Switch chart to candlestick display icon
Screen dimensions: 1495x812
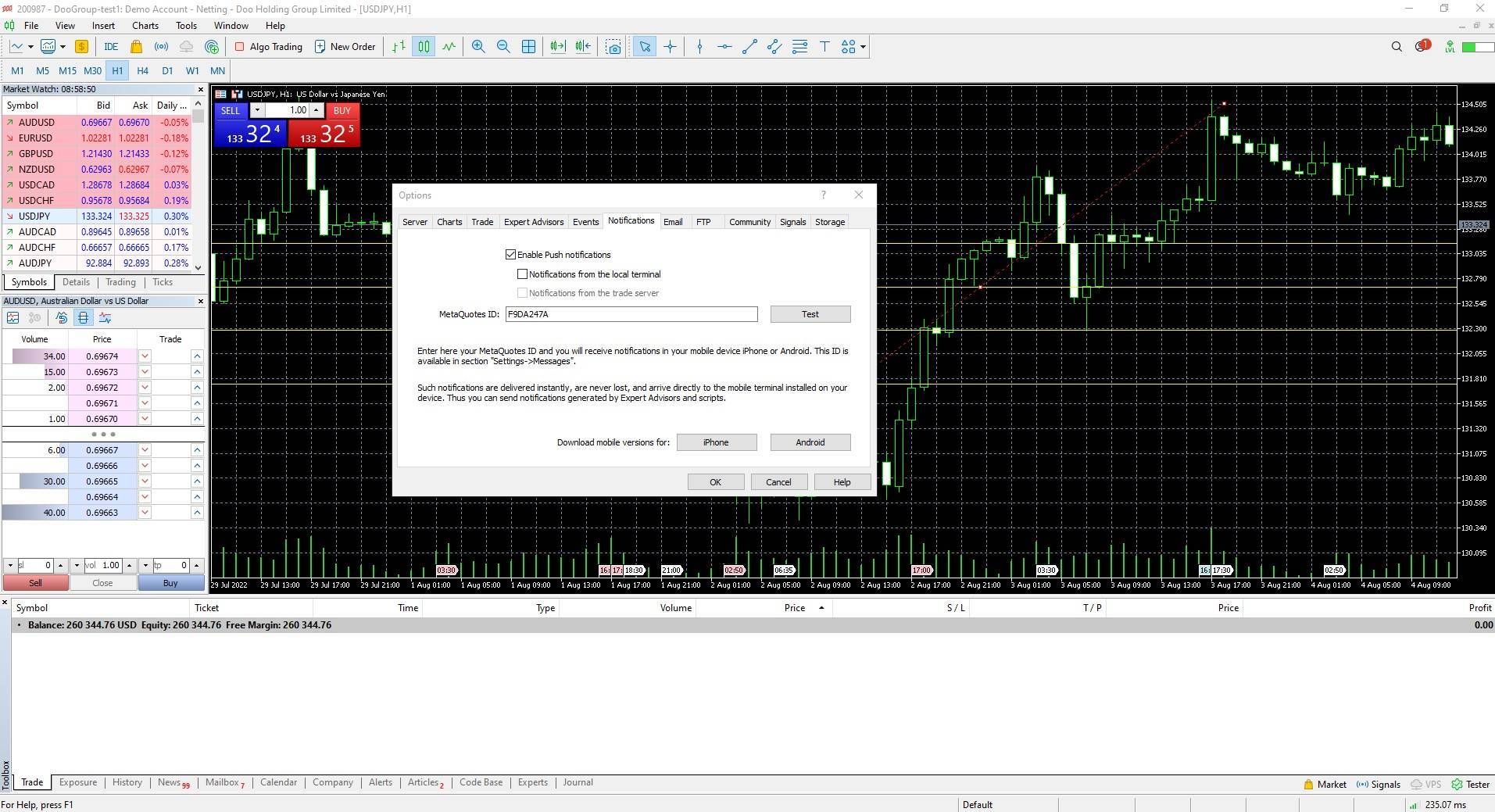[424, 47]
